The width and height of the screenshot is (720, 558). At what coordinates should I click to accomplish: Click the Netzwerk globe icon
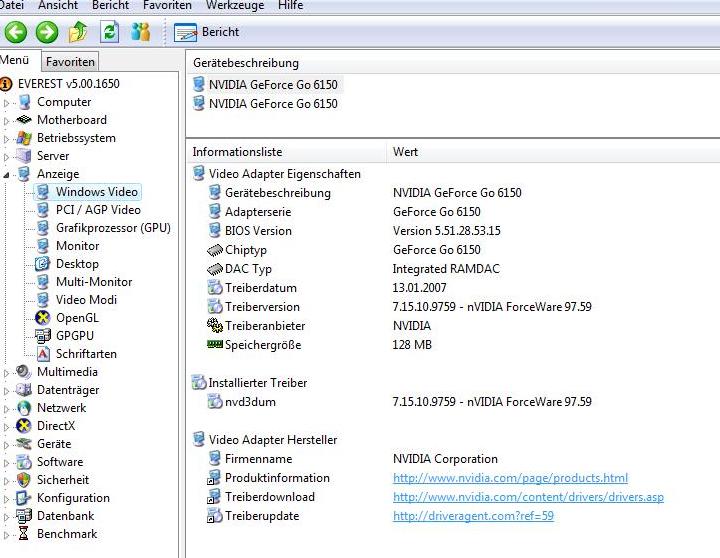(x=23, y=408)
